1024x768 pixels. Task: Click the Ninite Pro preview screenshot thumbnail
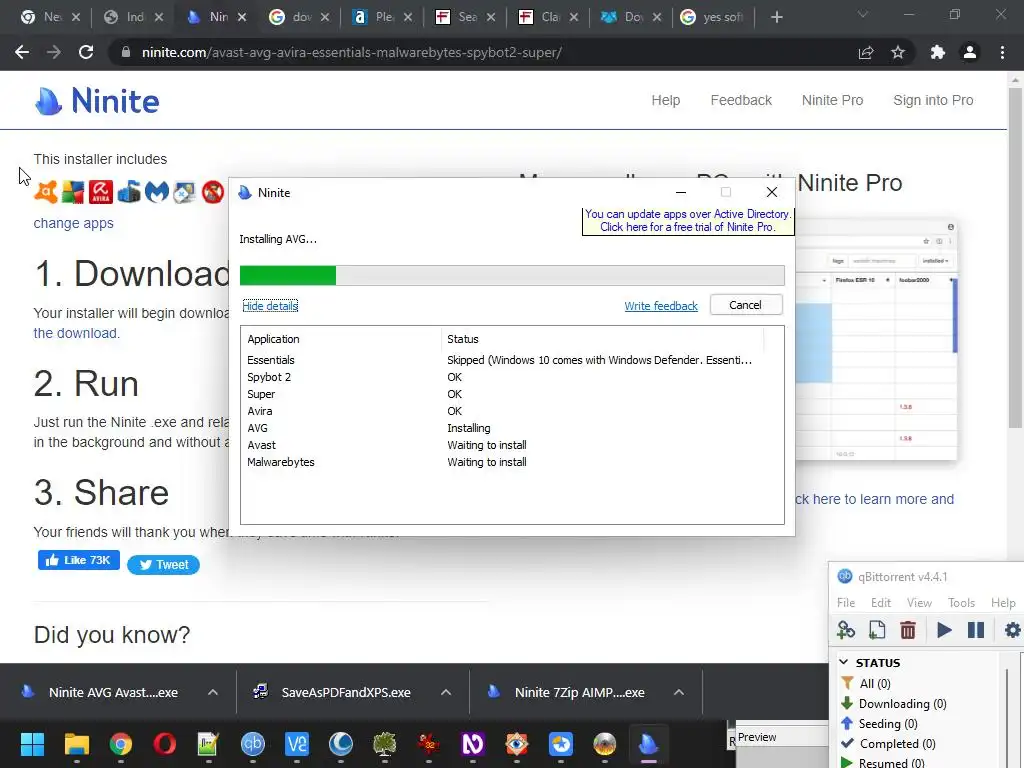point(876,340)
